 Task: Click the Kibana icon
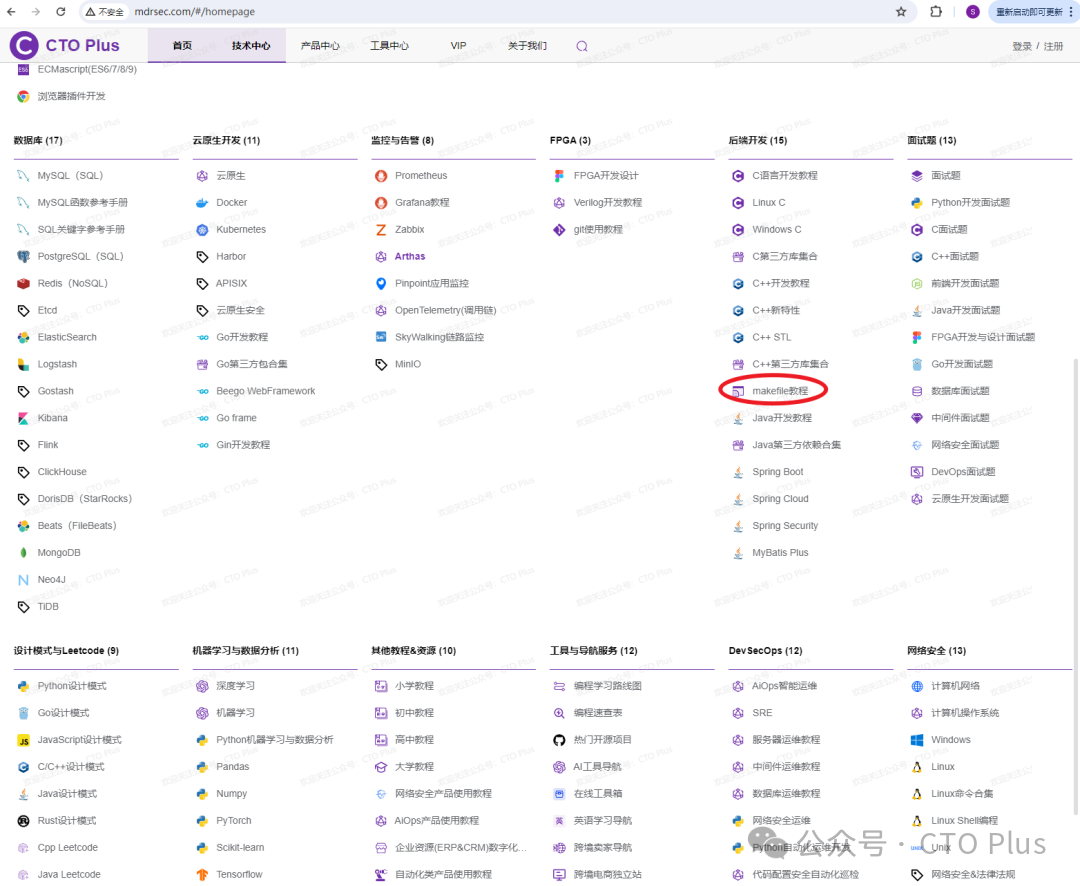point(23,418)
